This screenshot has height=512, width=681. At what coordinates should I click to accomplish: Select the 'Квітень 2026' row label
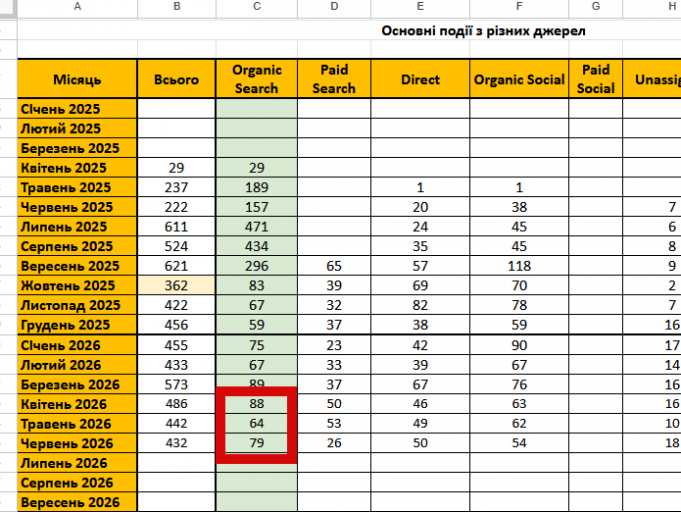pyautogui.click(x=77, y=403)
